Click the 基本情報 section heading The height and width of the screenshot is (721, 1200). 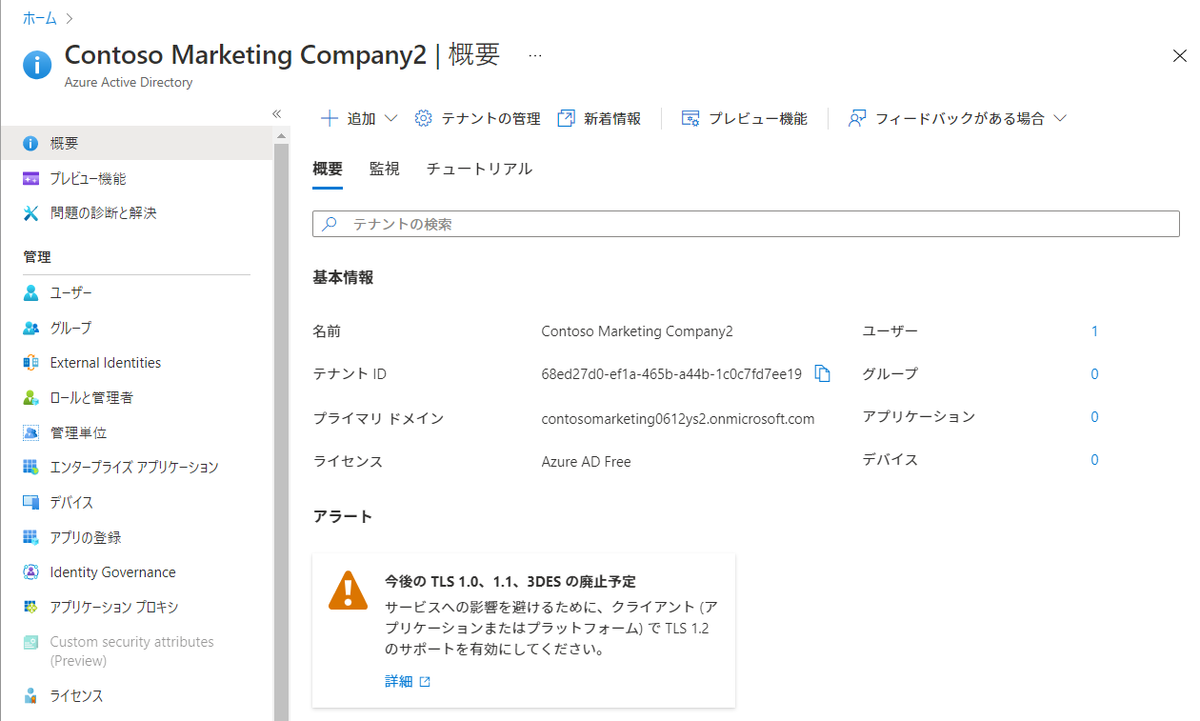coord(343,277)
